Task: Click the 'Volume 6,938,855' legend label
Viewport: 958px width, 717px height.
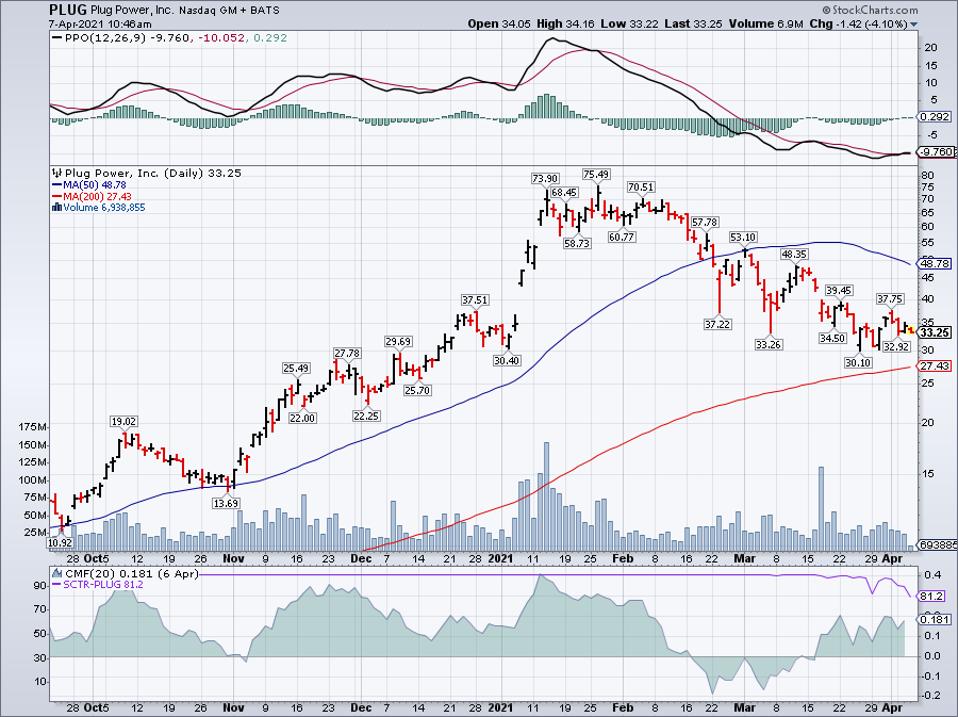Action: click(104, 208)
